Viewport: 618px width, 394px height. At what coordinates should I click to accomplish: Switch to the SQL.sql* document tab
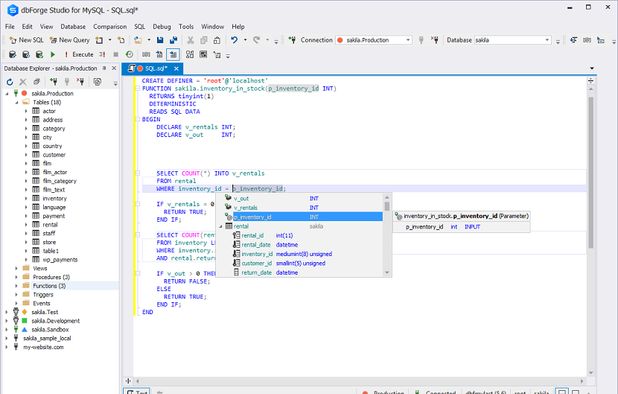point(152,69)
